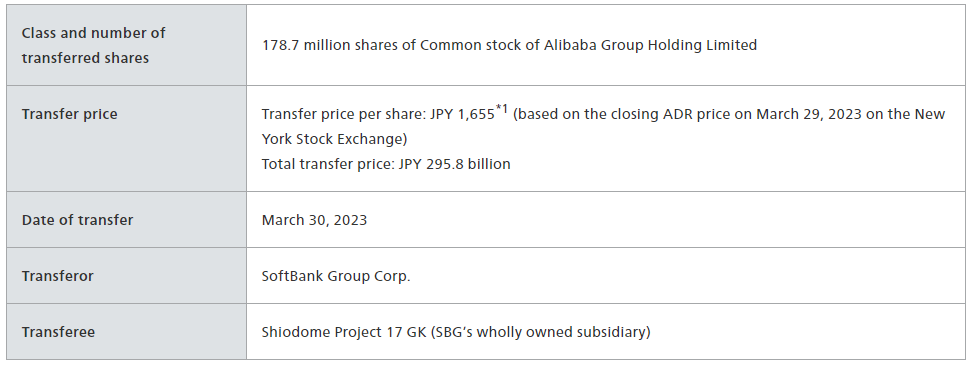Click the 'Class and number of transferred shares' header cell
The height and width of the screenshot is (369, 970).
click(x=126, y=45)
